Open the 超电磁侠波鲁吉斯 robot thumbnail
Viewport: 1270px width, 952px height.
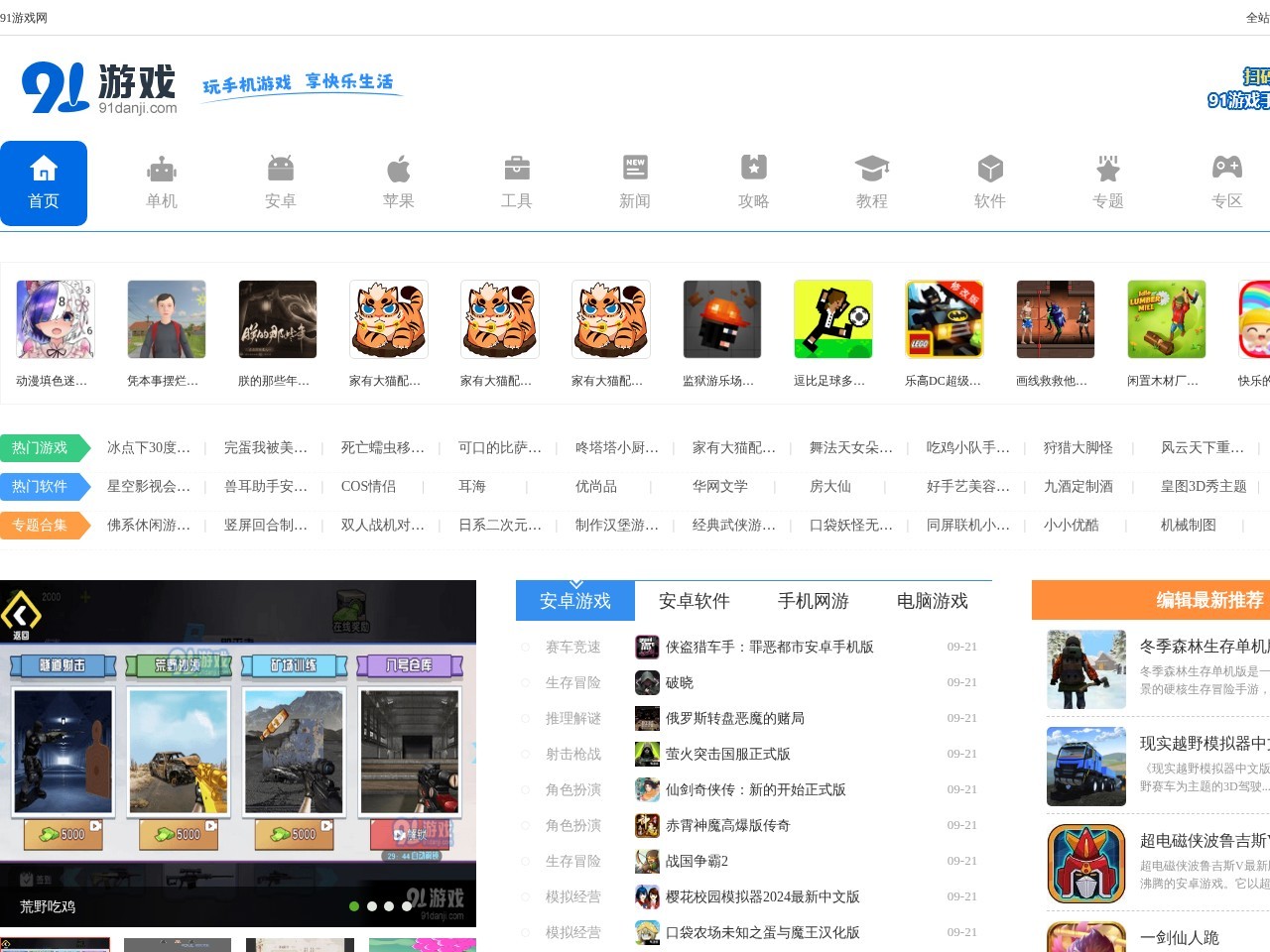click(x=1086, y=864)
